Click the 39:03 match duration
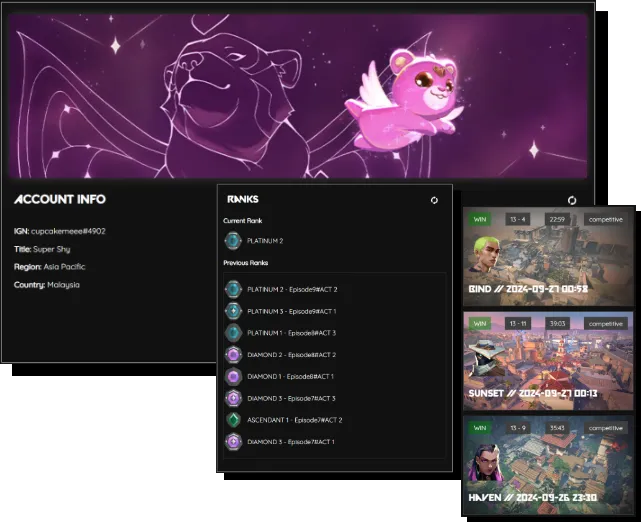This screenshot has width=641, height=522. tap(557, 324)
